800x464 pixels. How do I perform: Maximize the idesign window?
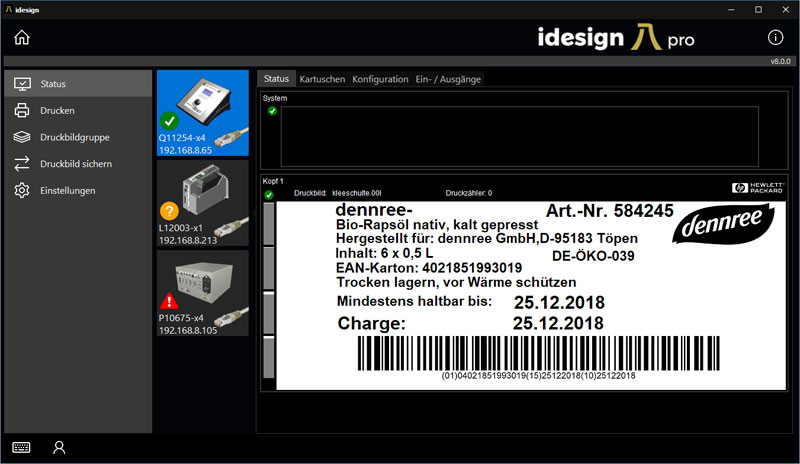tap(759, 10)
